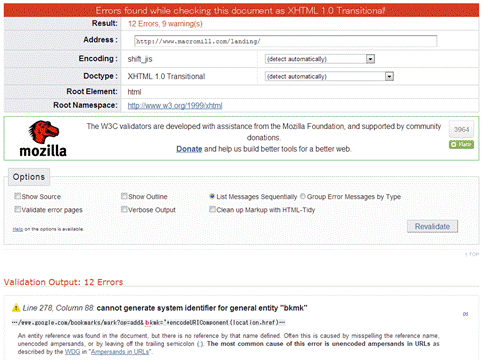Click the warning triangle icon beside Line 278

[16, 308]
